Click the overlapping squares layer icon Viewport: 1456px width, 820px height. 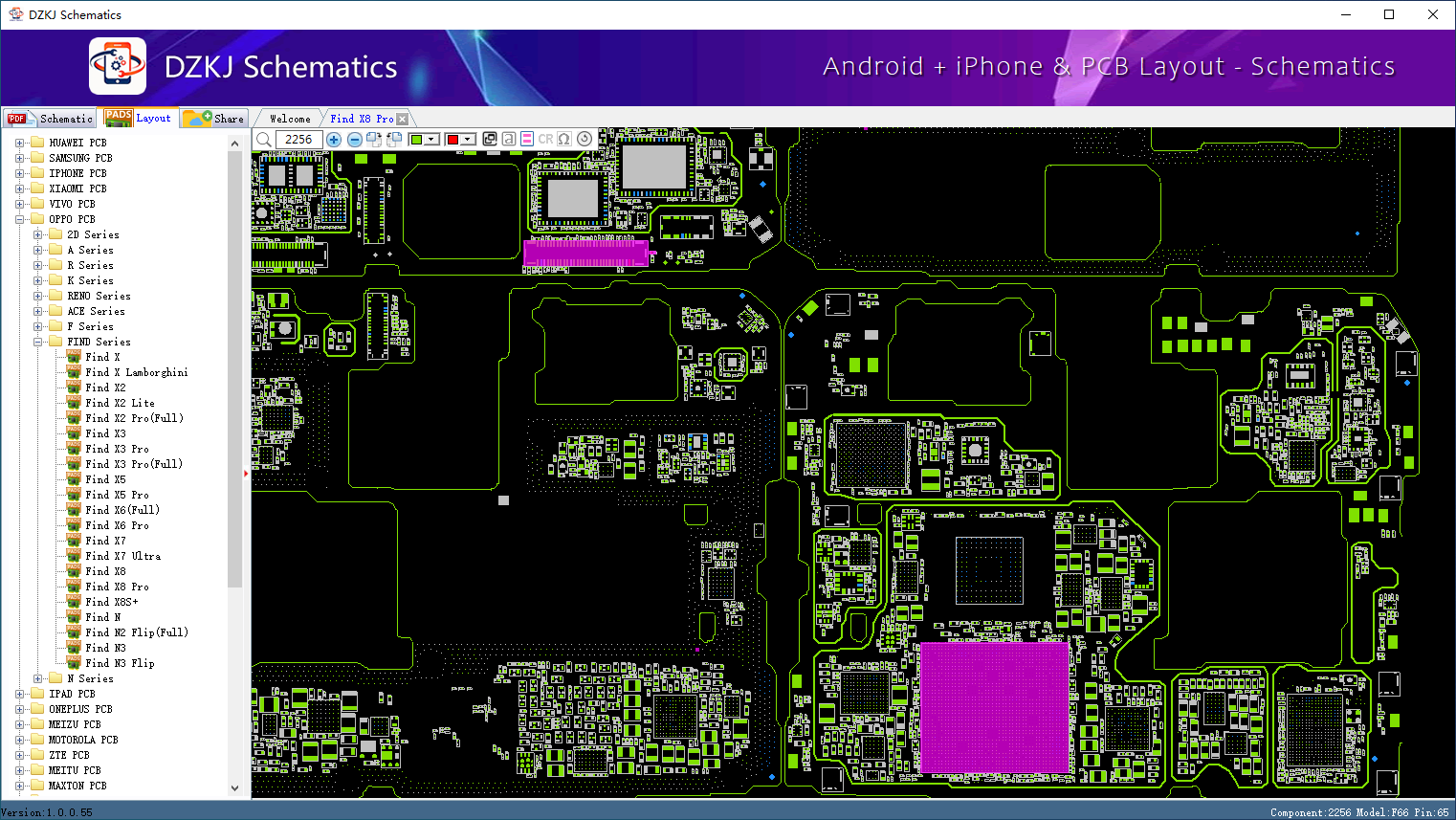[490, 139]
